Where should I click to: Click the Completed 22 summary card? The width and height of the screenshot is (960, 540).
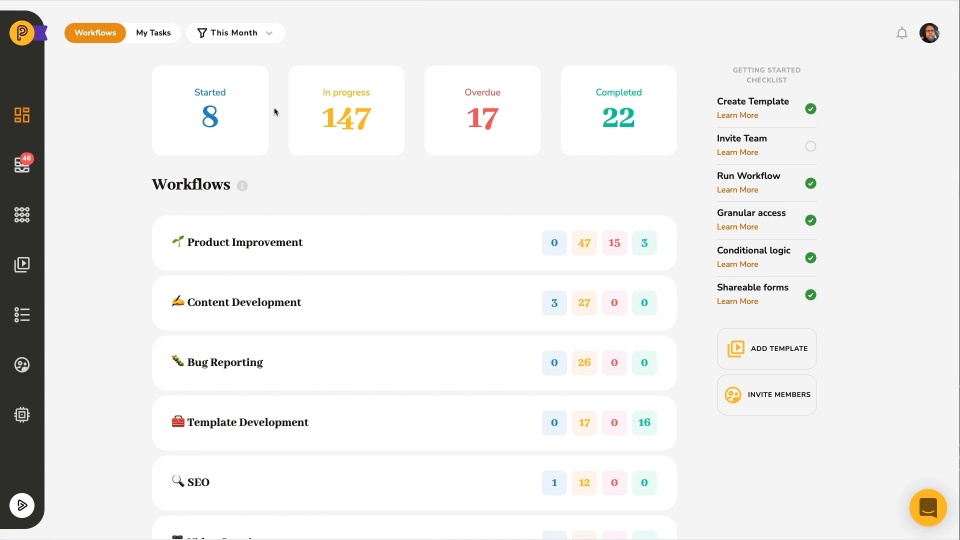[x=619, y=110]
